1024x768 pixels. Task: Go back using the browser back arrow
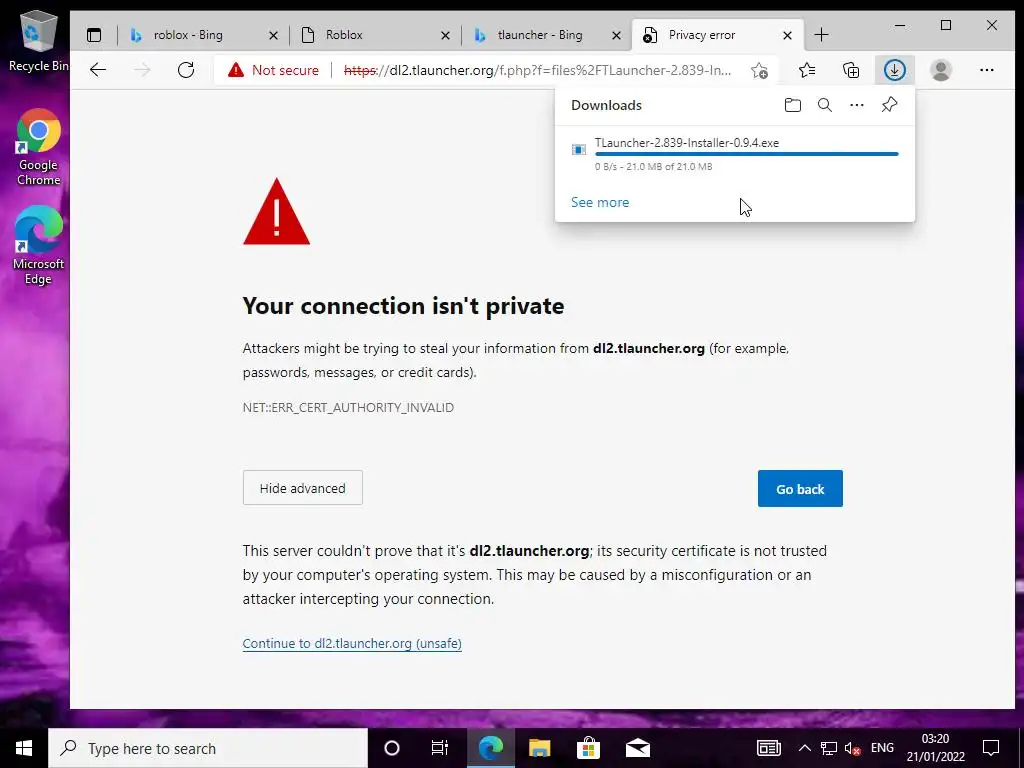coord(98,70)
